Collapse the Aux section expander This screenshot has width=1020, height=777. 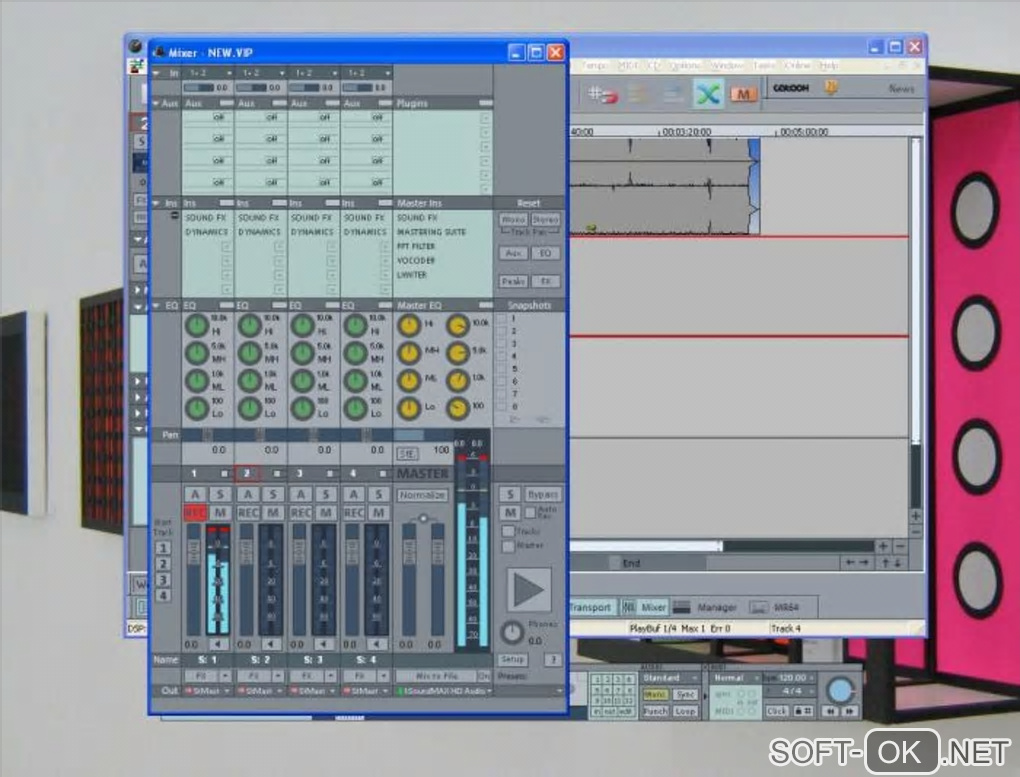point(156,103)
